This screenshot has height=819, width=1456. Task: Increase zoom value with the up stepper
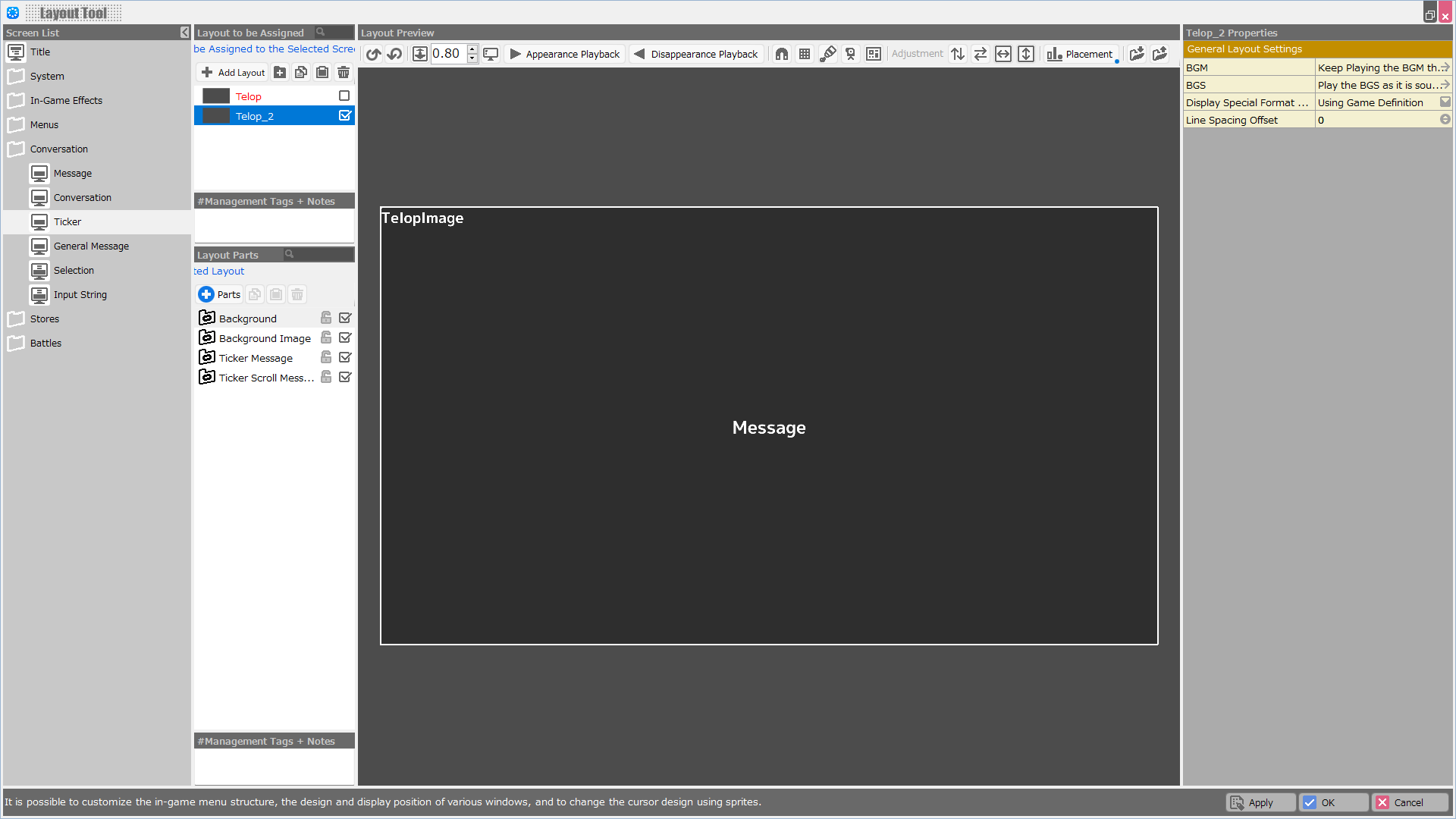472,49
